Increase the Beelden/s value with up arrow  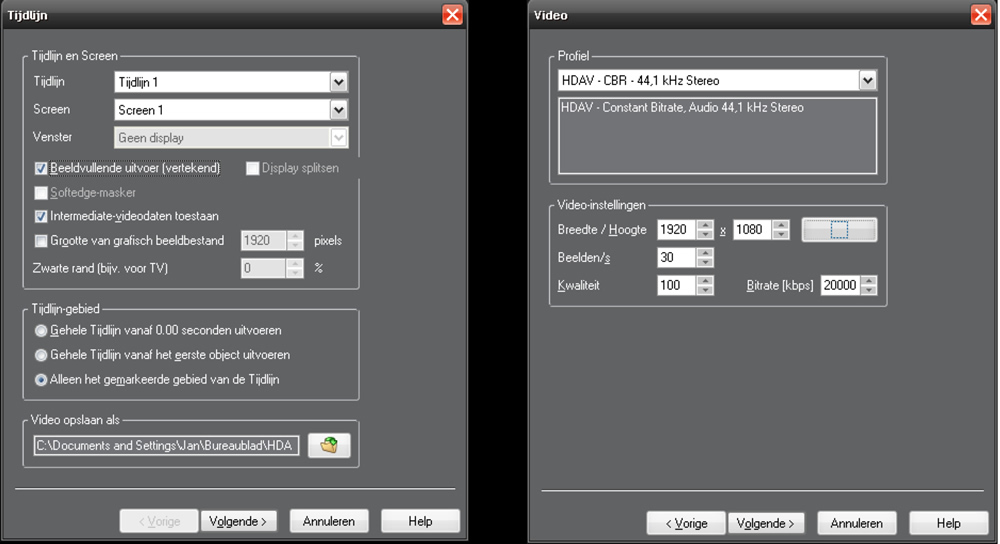705,253
